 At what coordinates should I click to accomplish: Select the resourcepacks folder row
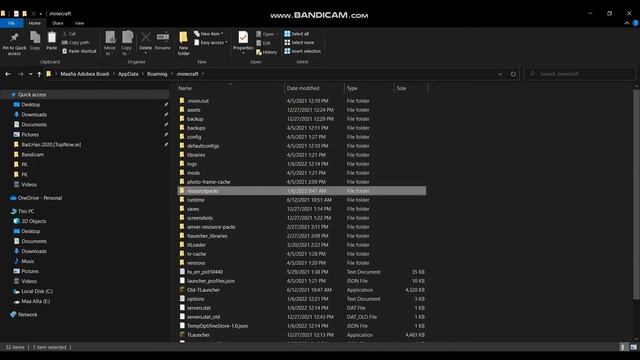(x=302, y=191)
